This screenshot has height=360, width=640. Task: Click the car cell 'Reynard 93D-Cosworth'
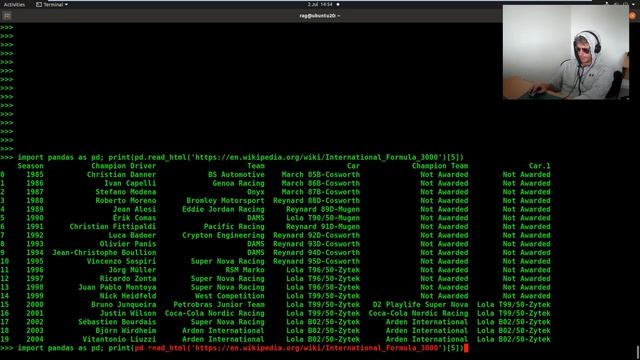pyautogui.click(x=317, y=244)
